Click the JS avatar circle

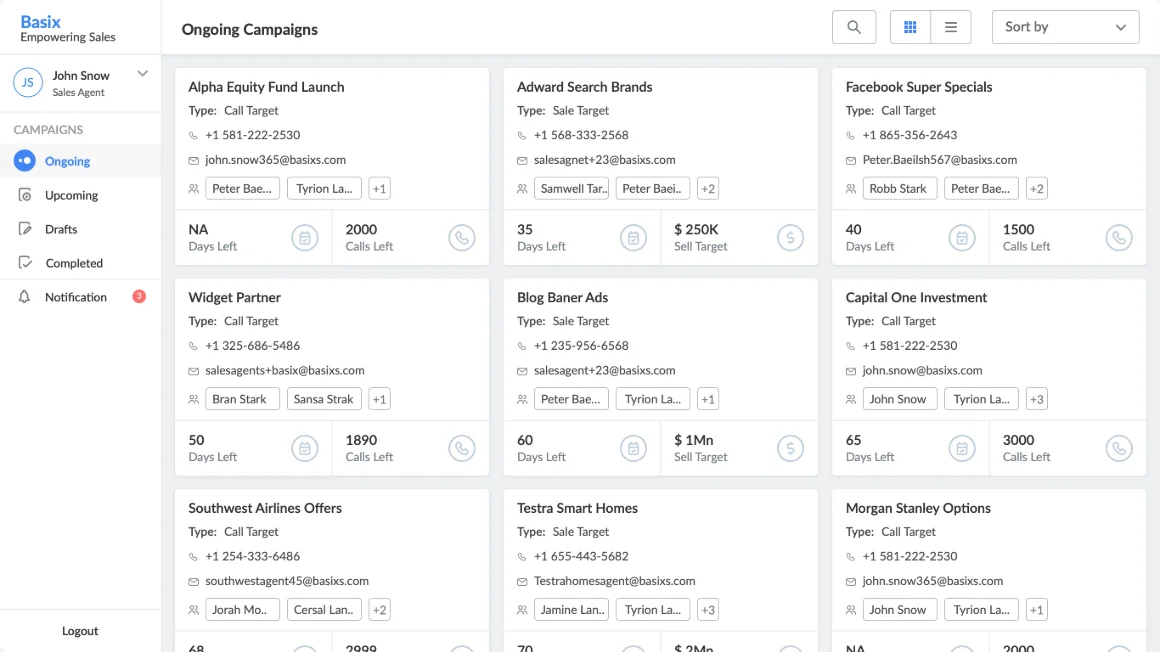tap(27, 83)
